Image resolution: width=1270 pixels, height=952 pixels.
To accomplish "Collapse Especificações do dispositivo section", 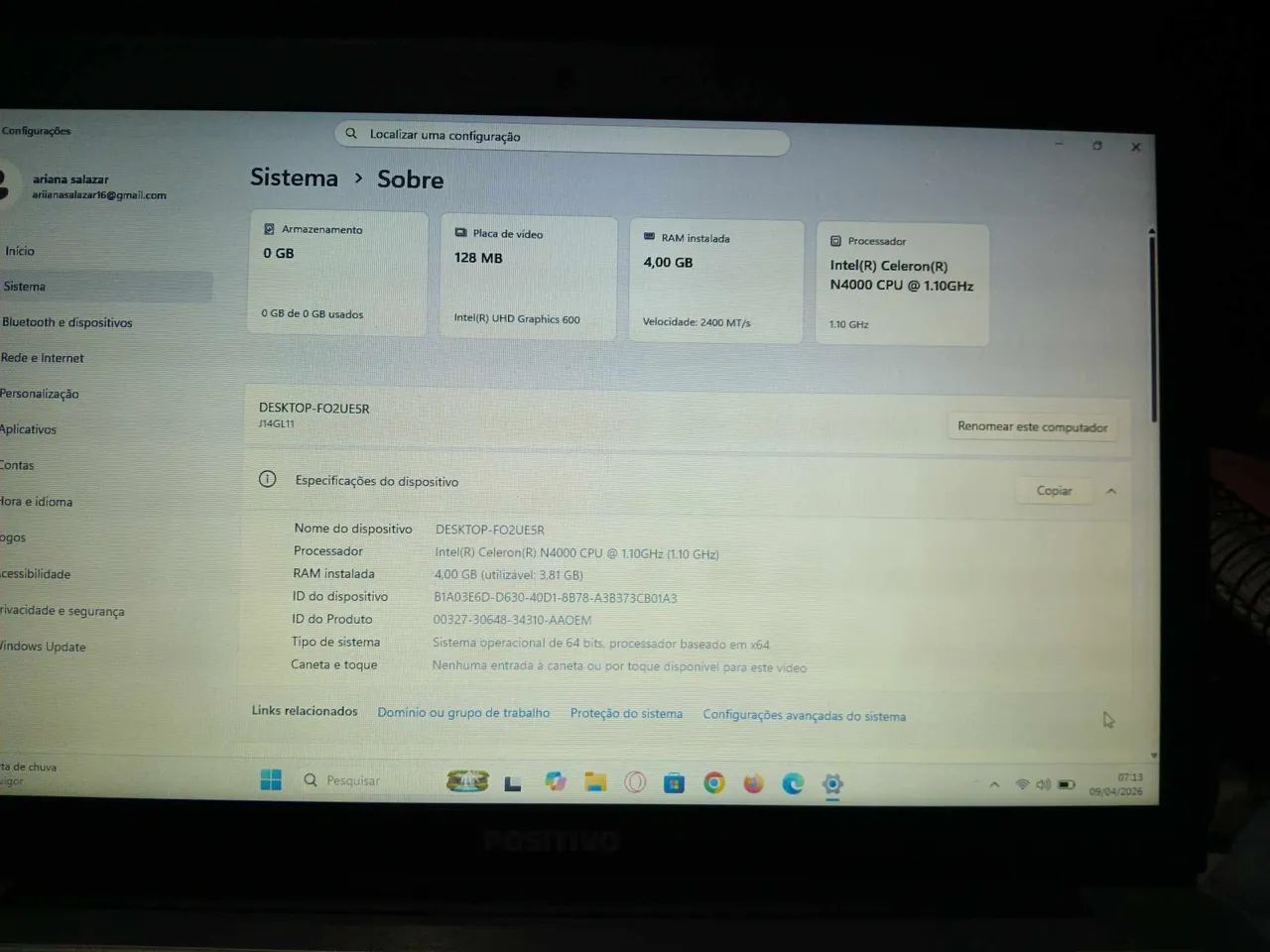I will coord(1111,491).
